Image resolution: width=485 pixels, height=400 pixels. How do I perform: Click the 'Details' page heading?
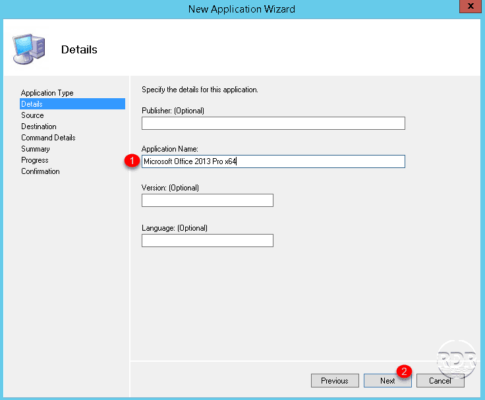point(79,50)
